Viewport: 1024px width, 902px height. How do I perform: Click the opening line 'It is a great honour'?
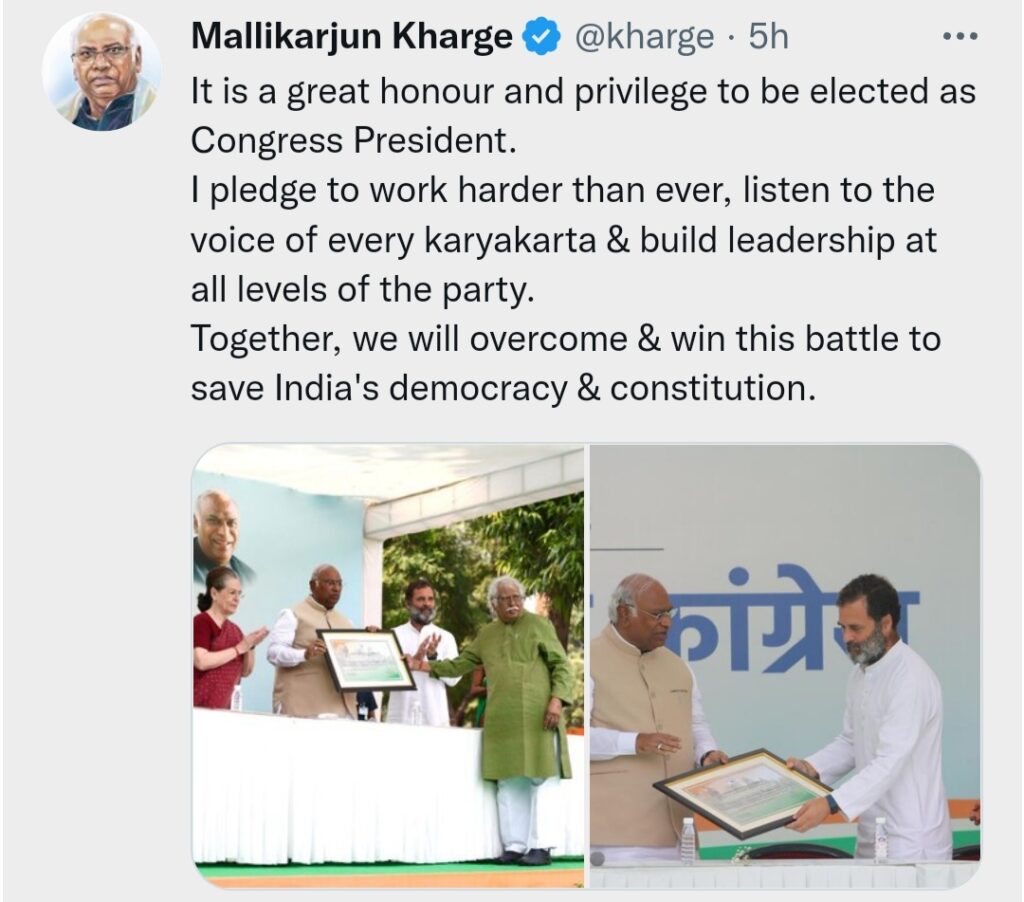[583, 90]
